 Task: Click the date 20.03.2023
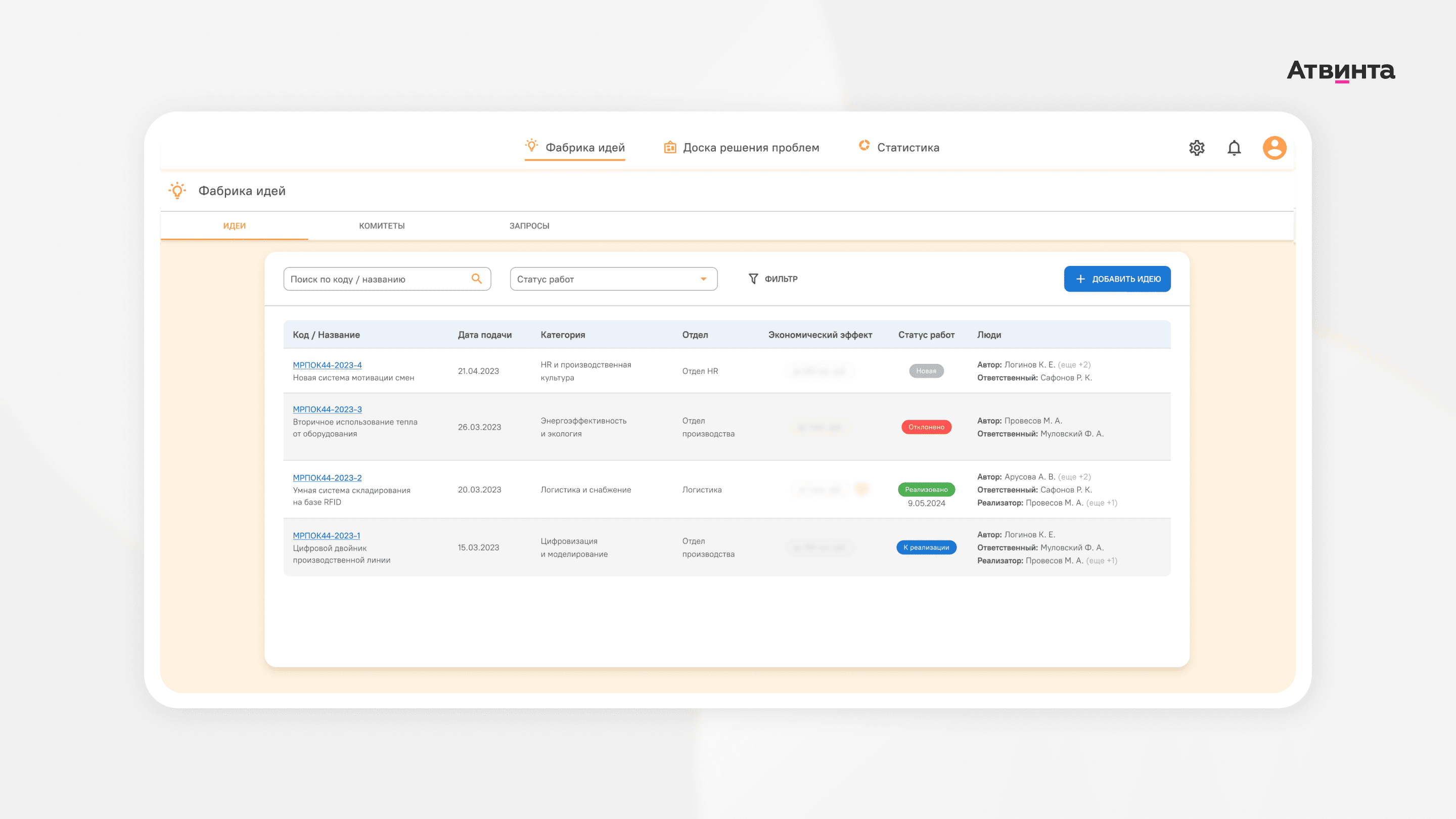pos(479,489)
